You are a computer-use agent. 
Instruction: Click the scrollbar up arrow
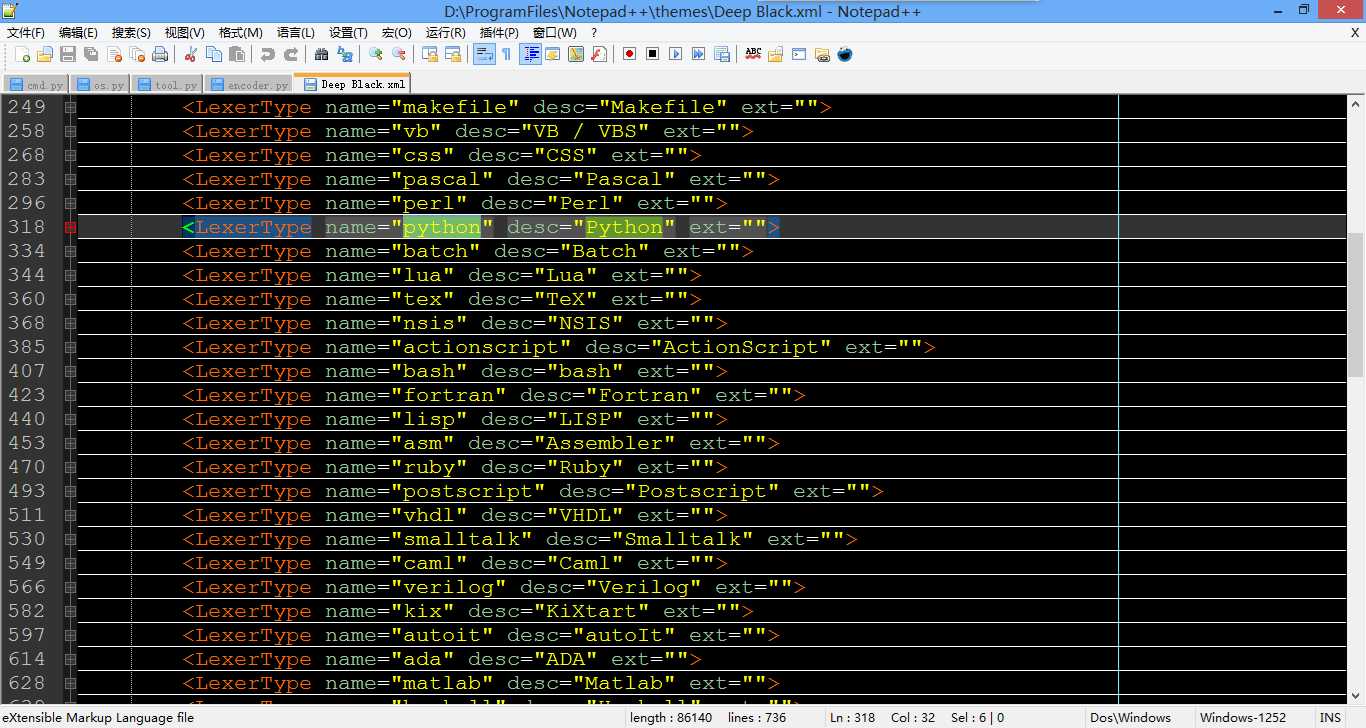[x=1356, y=104]
